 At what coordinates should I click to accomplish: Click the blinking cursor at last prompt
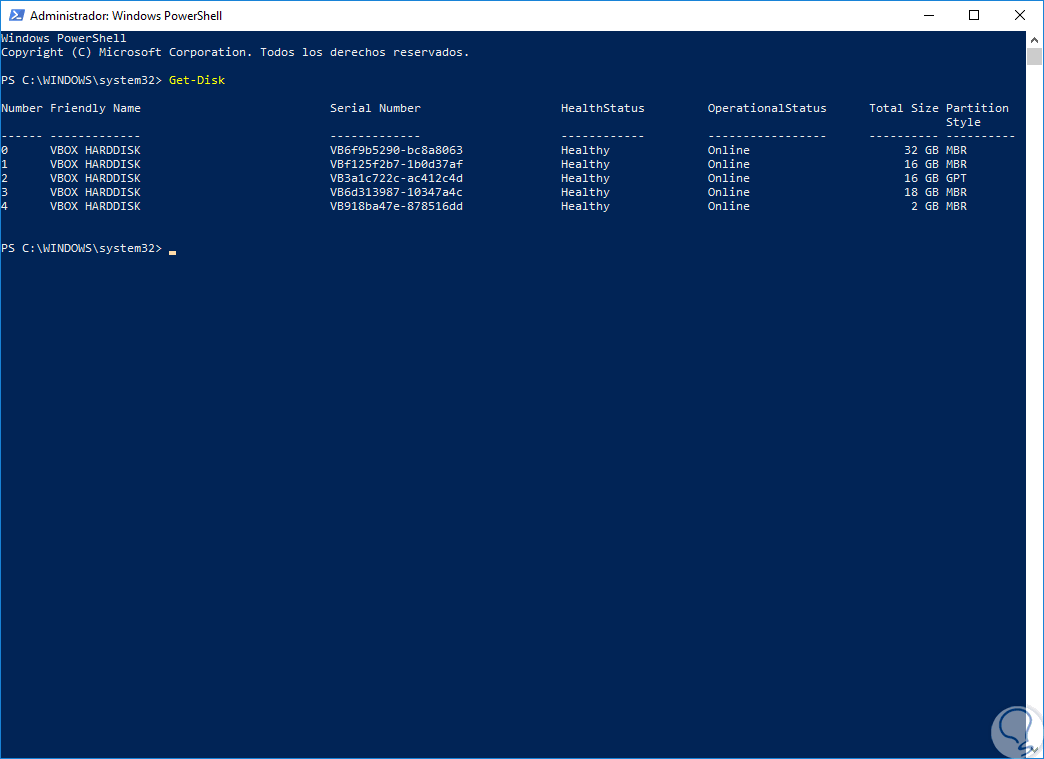172,252
